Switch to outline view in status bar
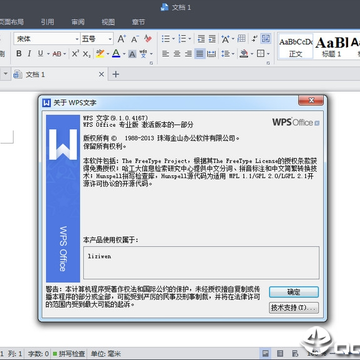The image size is (360, 360). tap(280, 353)
